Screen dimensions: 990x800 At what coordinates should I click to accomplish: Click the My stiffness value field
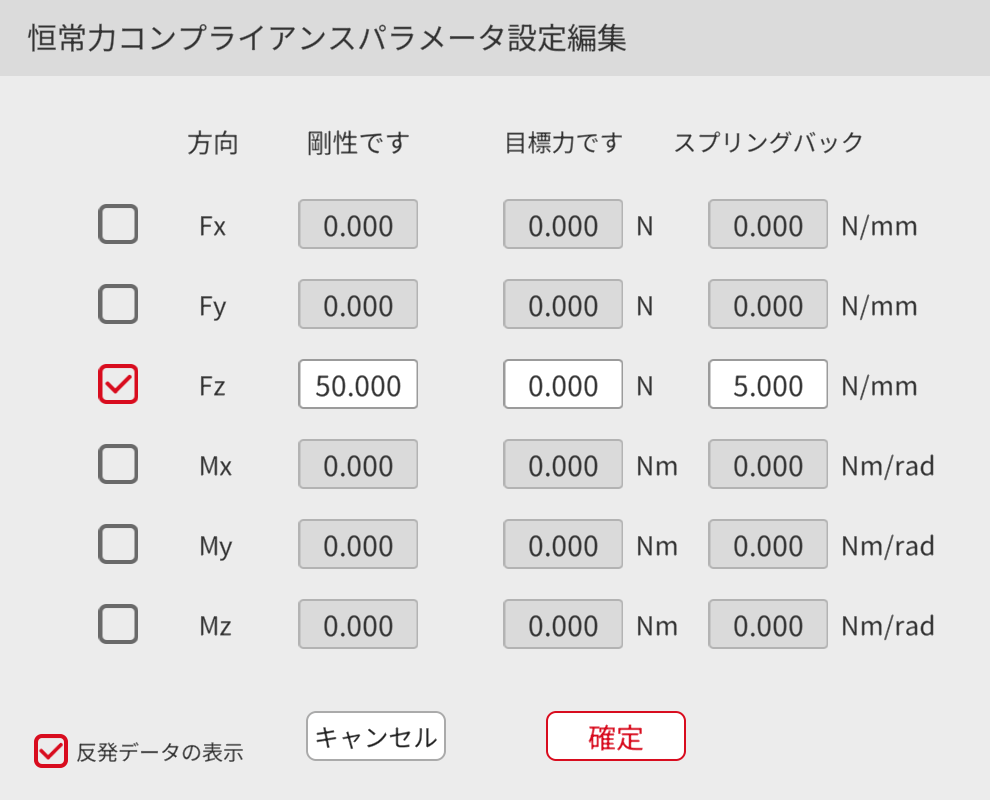pyautogui.click(x=358, y=545)
